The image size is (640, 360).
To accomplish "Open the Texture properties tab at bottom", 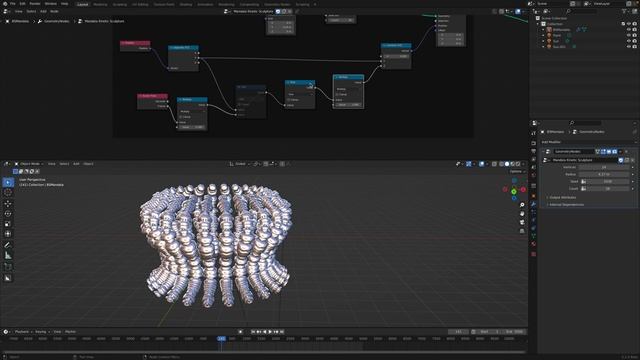I will [533, 254].
